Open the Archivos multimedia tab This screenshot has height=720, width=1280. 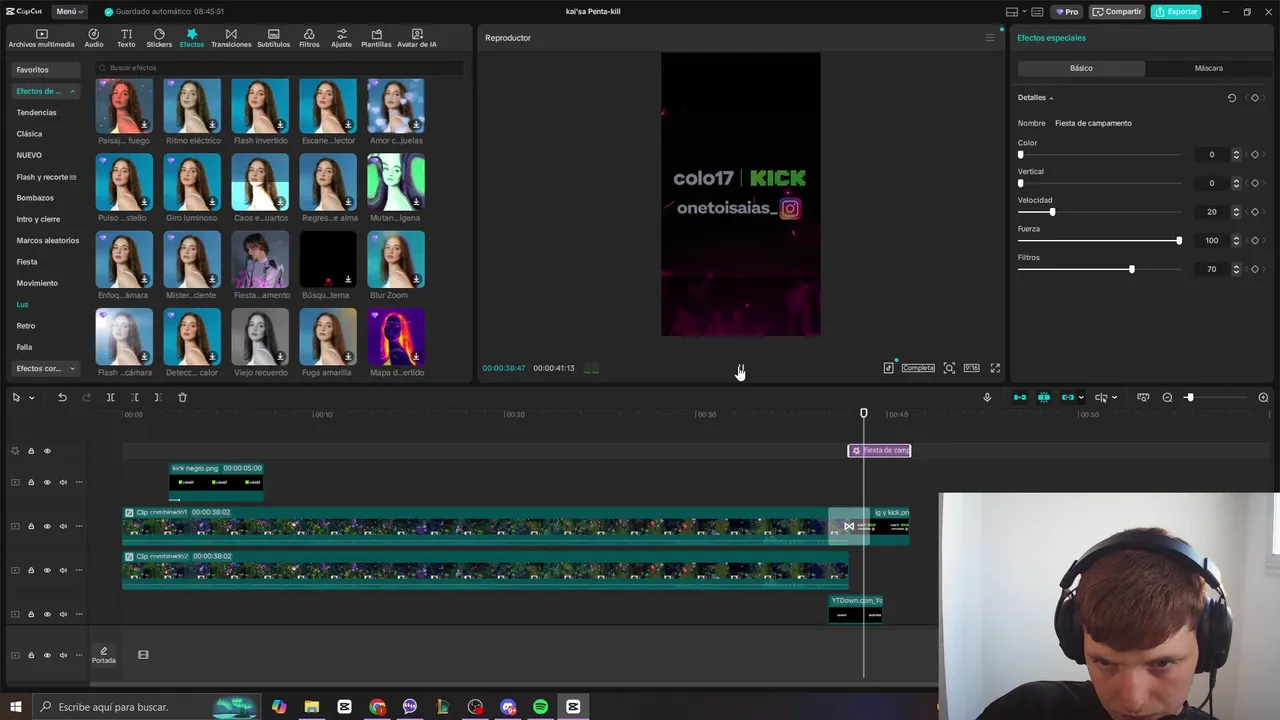pyautogui.click(x=41, y=38)
